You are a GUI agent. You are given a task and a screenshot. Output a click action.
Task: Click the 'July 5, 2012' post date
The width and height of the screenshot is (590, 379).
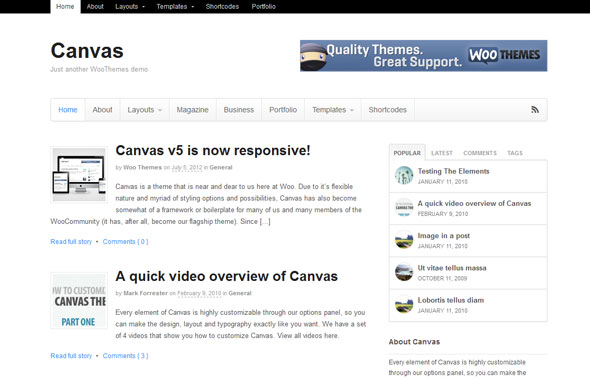(187, 167)
